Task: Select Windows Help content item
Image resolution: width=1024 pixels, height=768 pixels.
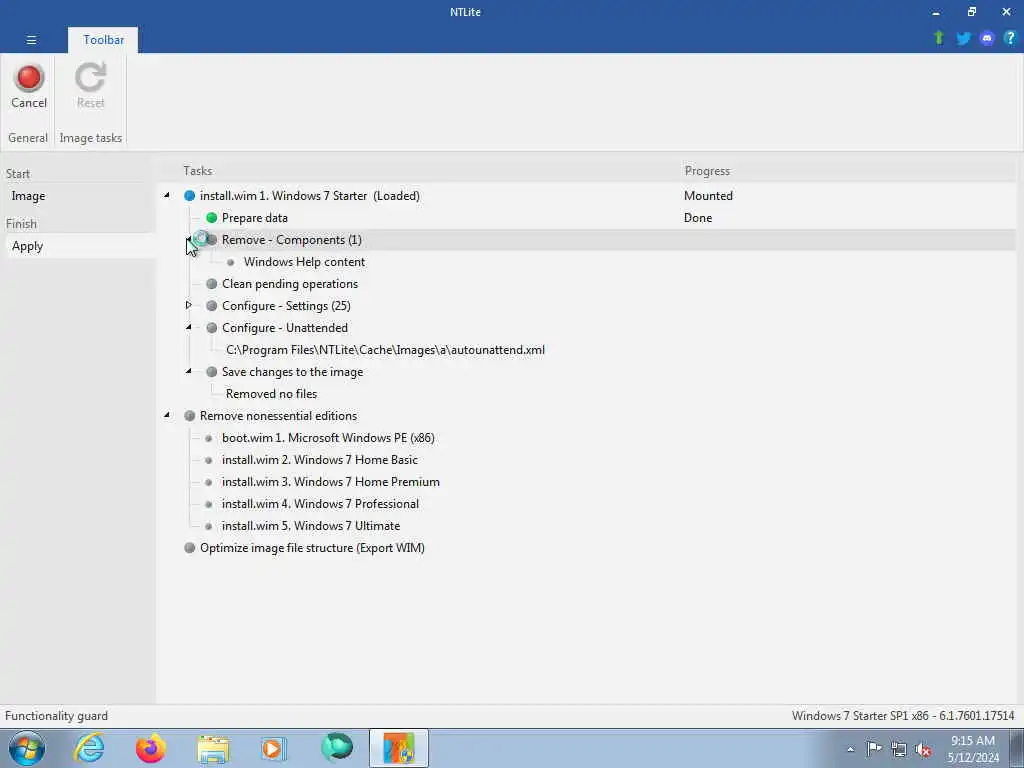Action: click(304, 262)
